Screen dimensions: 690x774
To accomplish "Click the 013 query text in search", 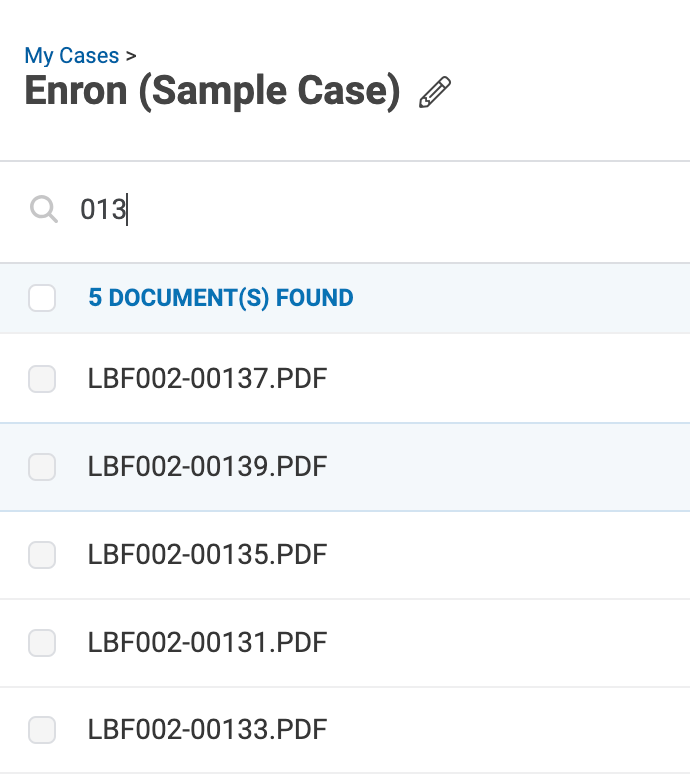I will tap(103, 209).
